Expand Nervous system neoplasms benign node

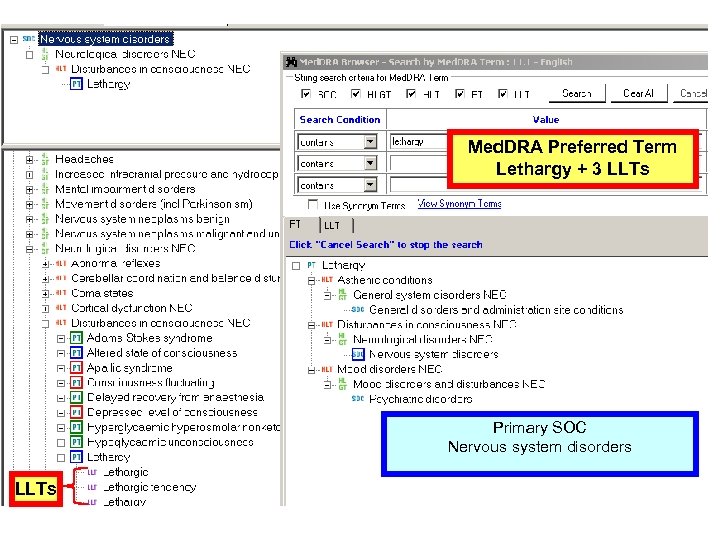tap(29, 219)
